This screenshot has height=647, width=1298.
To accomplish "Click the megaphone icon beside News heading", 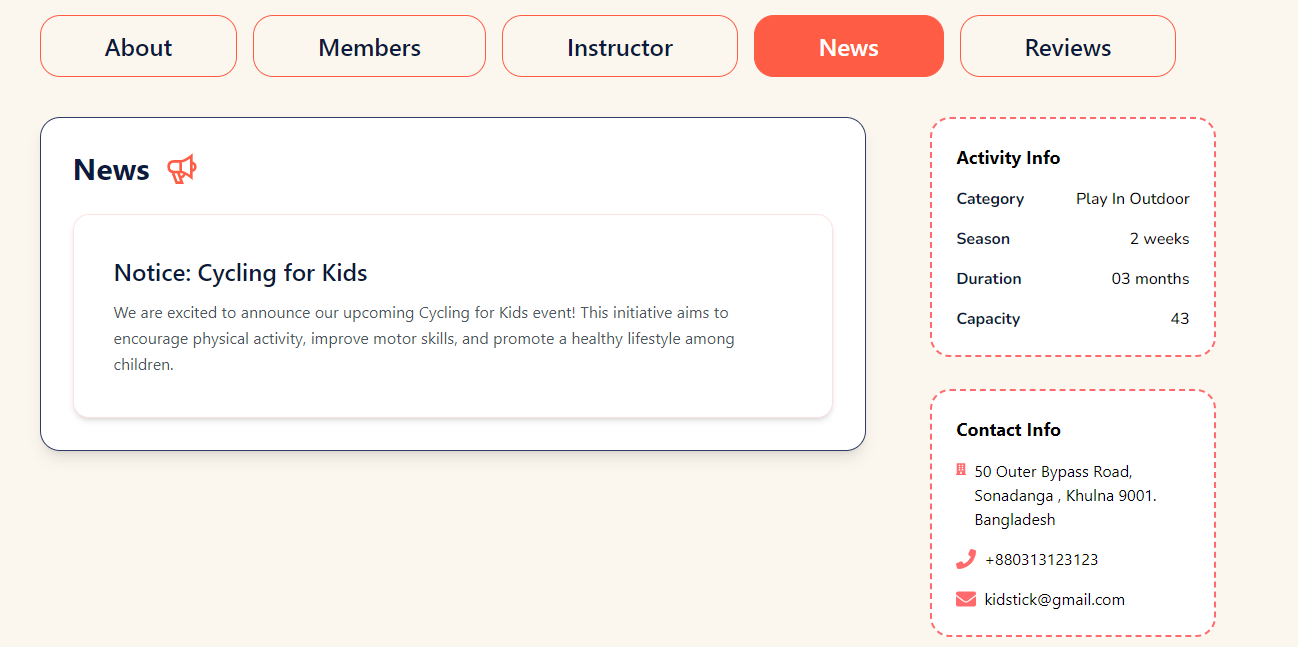I will (x=182, y=170).
